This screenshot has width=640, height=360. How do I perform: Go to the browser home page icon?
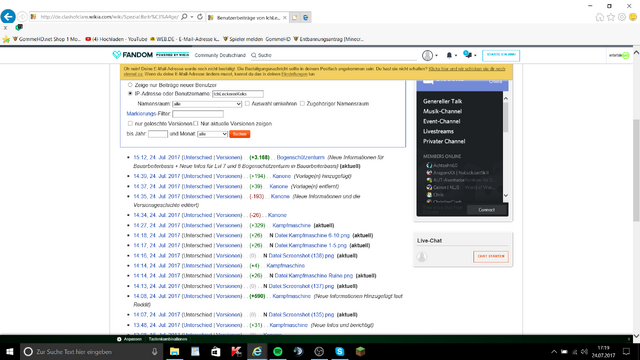pyautogui.click(x=600, y=17)
